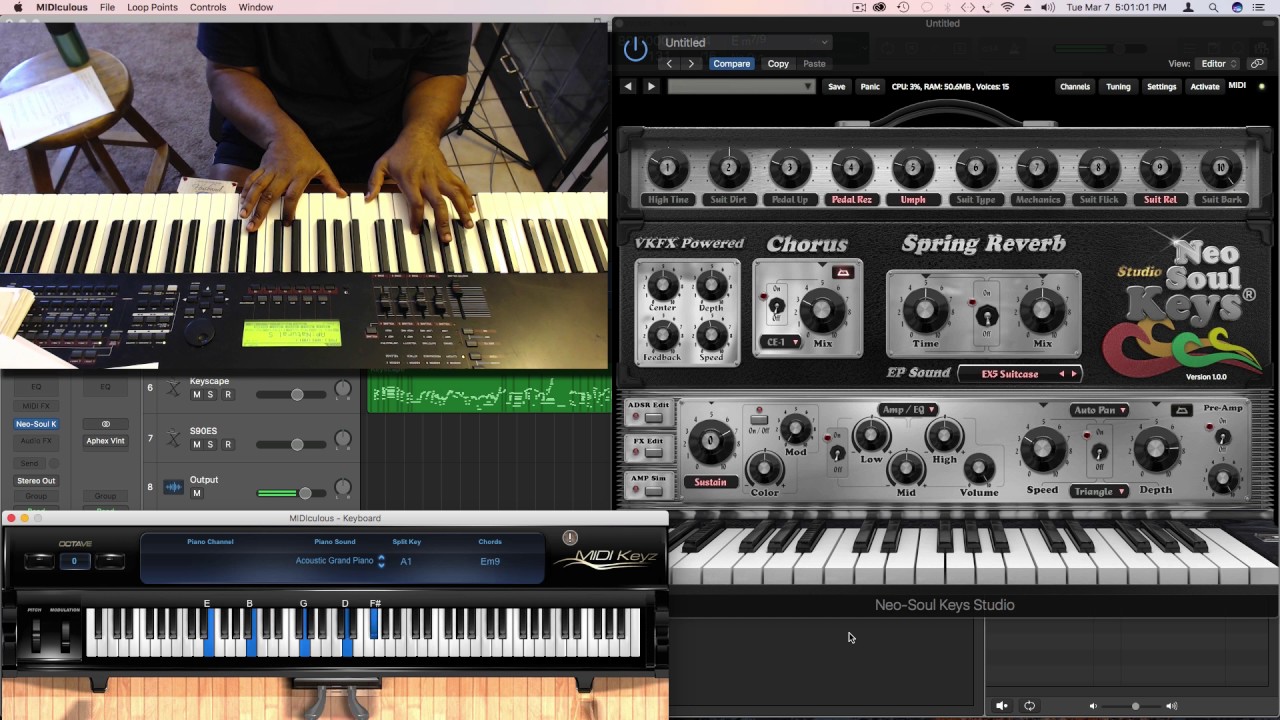The height and width of the screenshot is (720, 1280).
Task: Go to previous setting with left chevron
Action: [x=669, y=64]
